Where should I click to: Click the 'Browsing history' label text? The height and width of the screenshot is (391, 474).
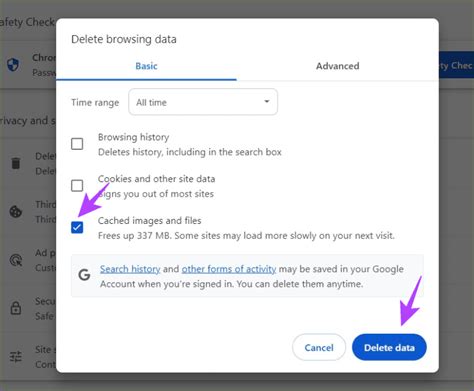click(x=133, y=137)
